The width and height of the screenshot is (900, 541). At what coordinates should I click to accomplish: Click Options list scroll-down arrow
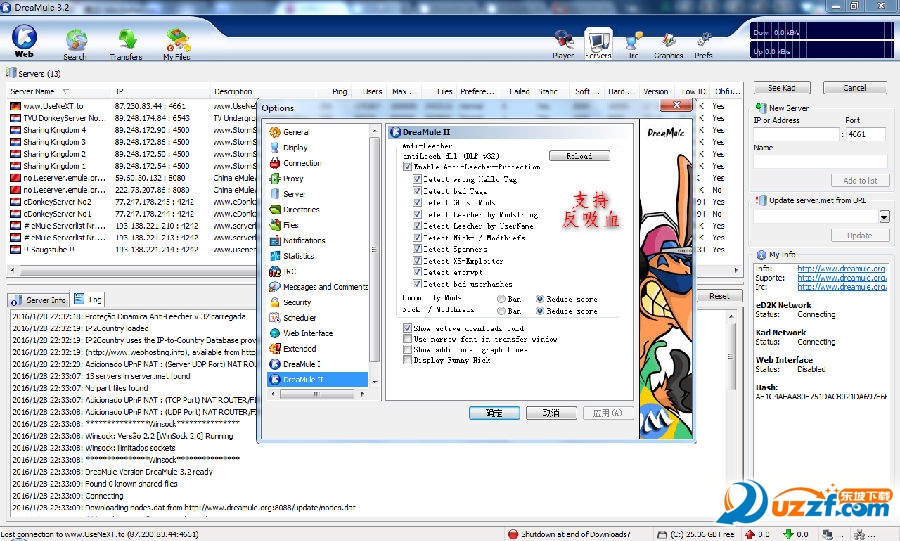coord(375,381)
